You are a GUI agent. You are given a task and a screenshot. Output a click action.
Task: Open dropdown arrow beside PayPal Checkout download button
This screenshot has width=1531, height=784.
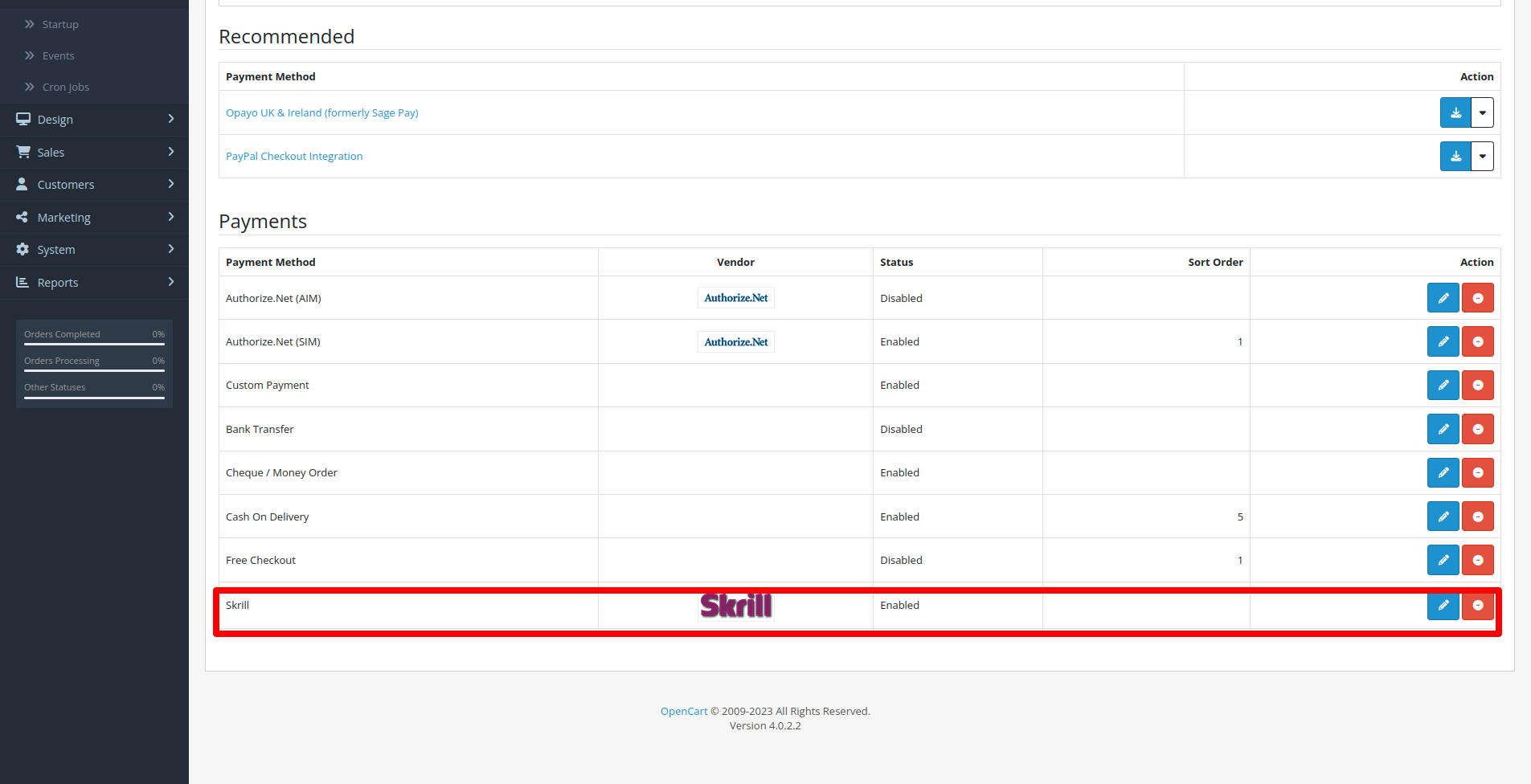click(1482, 156)
